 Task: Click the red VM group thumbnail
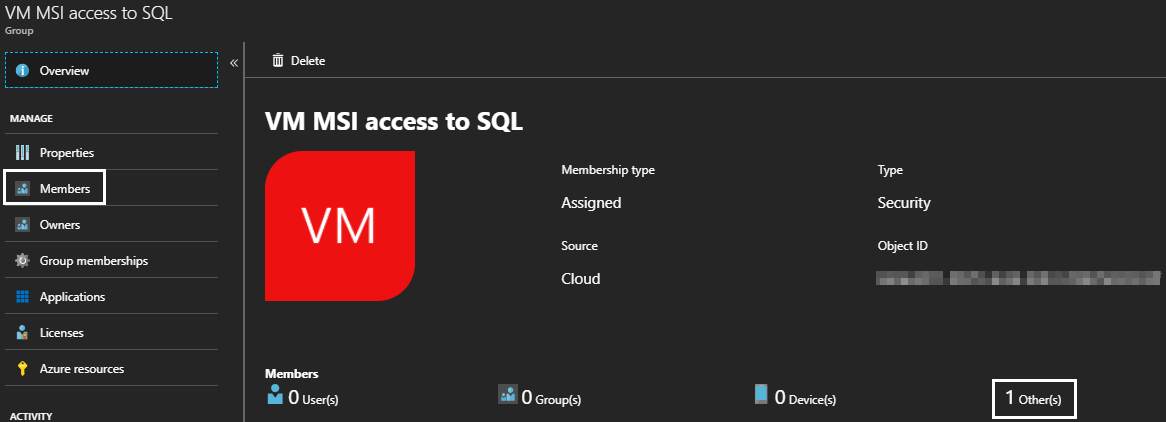coord(339,226)
